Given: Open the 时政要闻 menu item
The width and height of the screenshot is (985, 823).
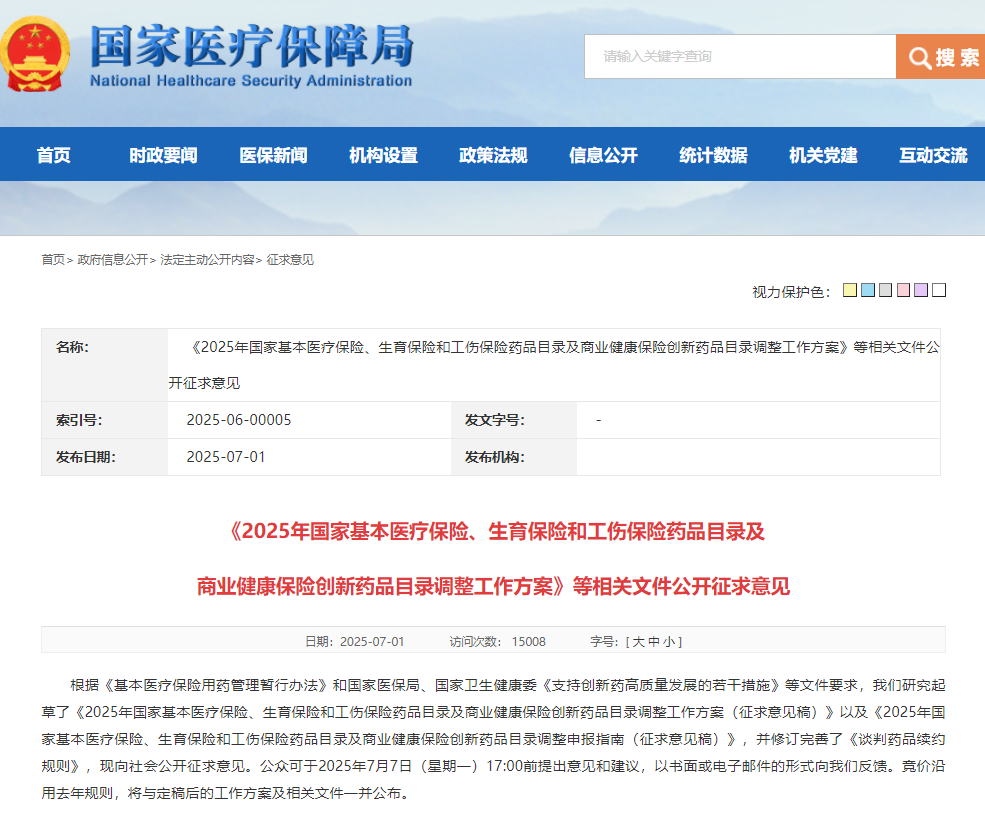Looking at the screenshot, I should point(163,155).
